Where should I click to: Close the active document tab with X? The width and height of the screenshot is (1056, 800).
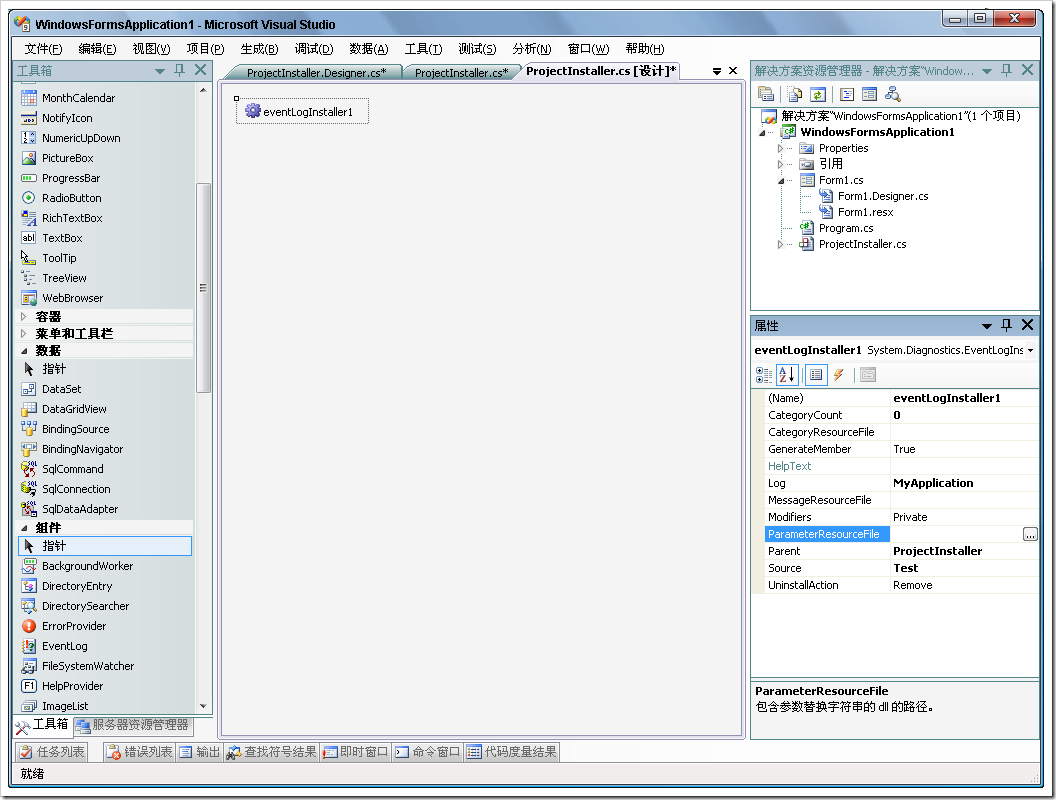pos(733,71)
